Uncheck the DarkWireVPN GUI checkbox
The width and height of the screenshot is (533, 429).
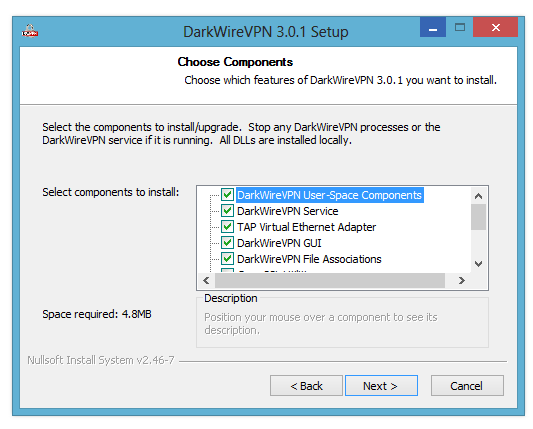tap(227, 242)
